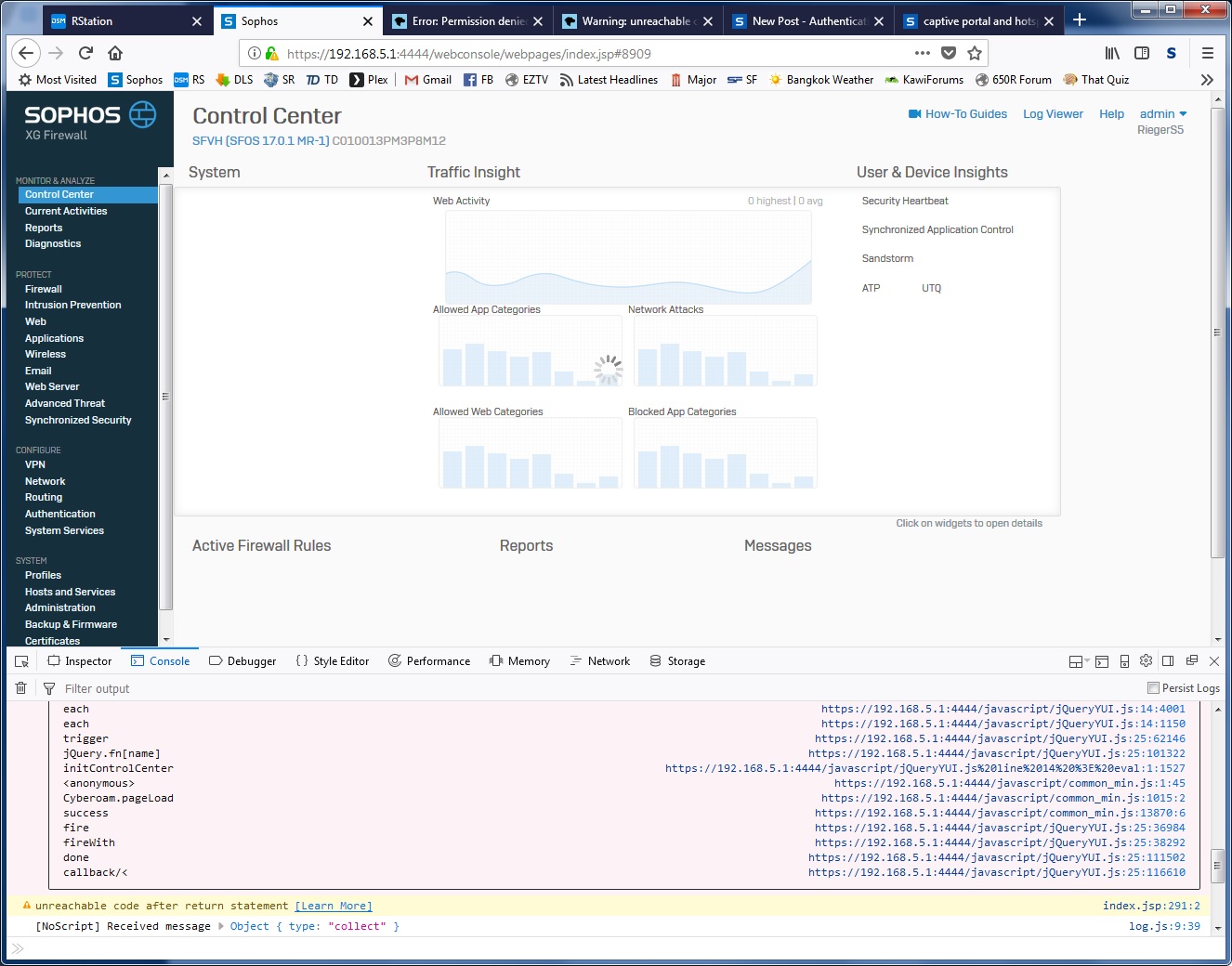Open log.js:9:39 source link
Viewport: 1232px width, 966px height.
[x=1164, y=926]
